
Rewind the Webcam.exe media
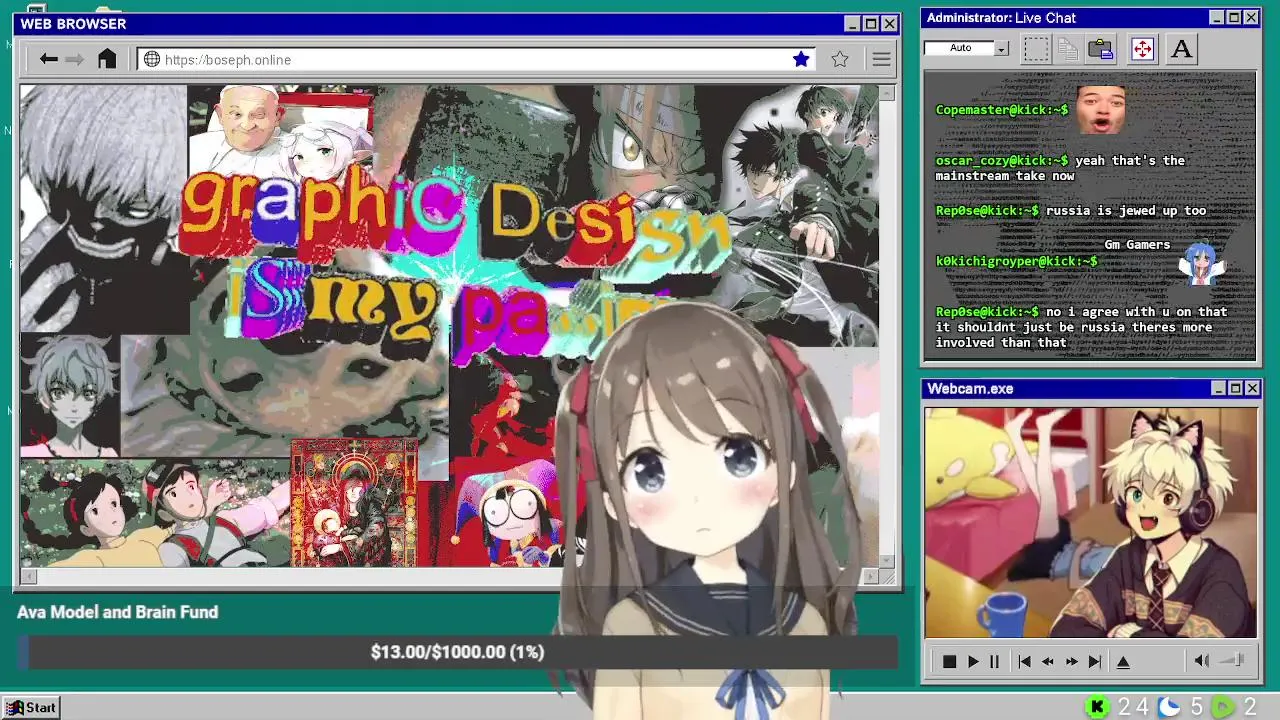[x=1047, y=661]
